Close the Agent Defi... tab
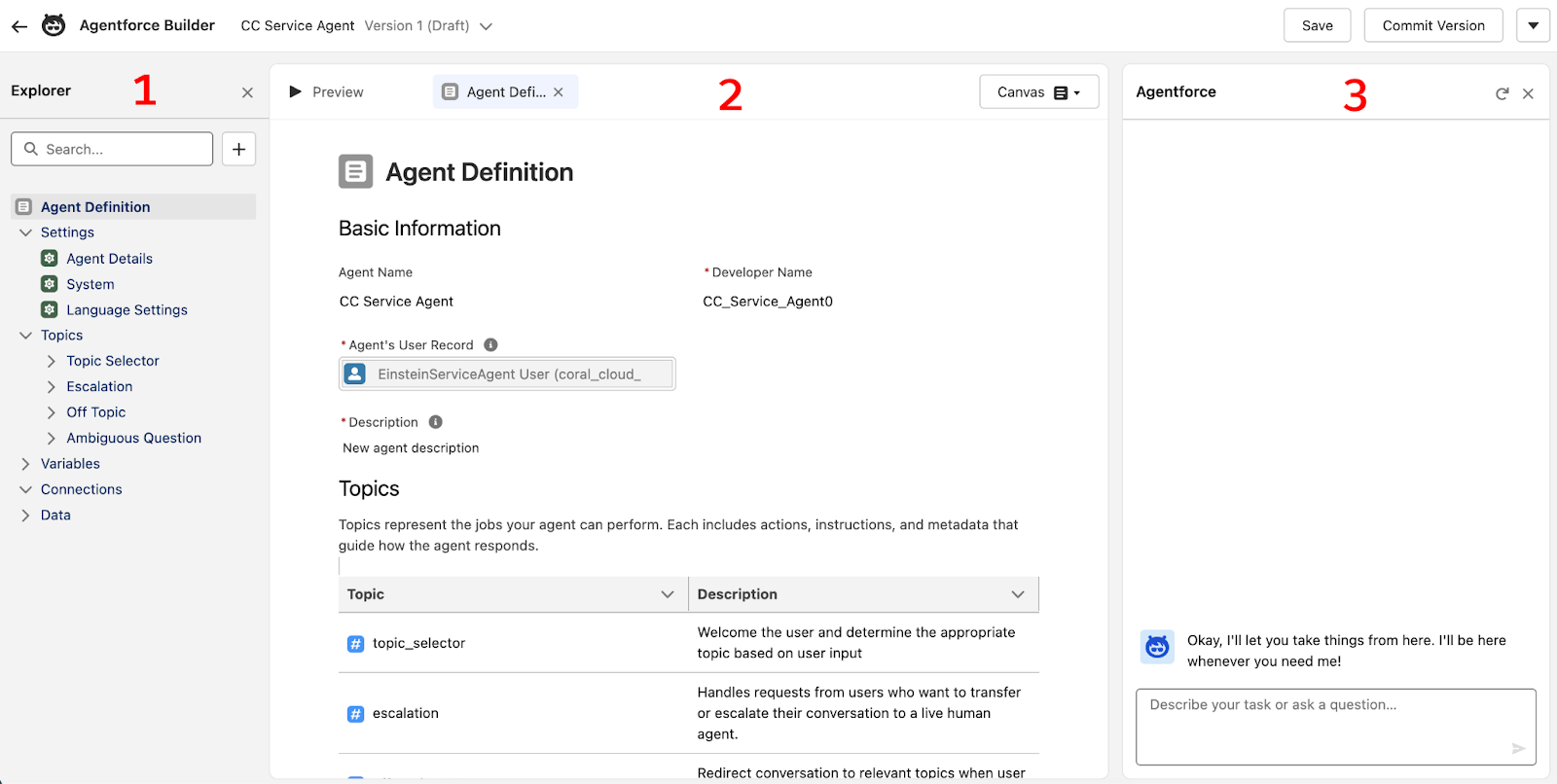Viewport: 1557px width, 784px height. (559, 91)
